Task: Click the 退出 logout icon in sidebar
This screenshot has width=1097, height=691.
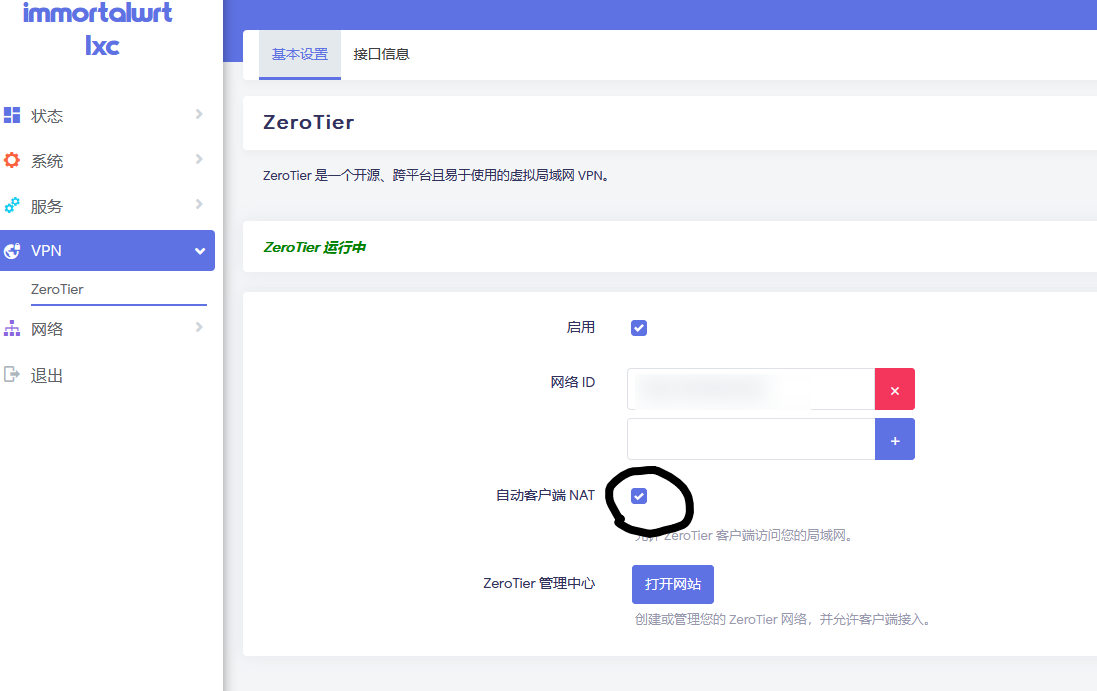Action: pyautogui.click(x=12, y=374)
